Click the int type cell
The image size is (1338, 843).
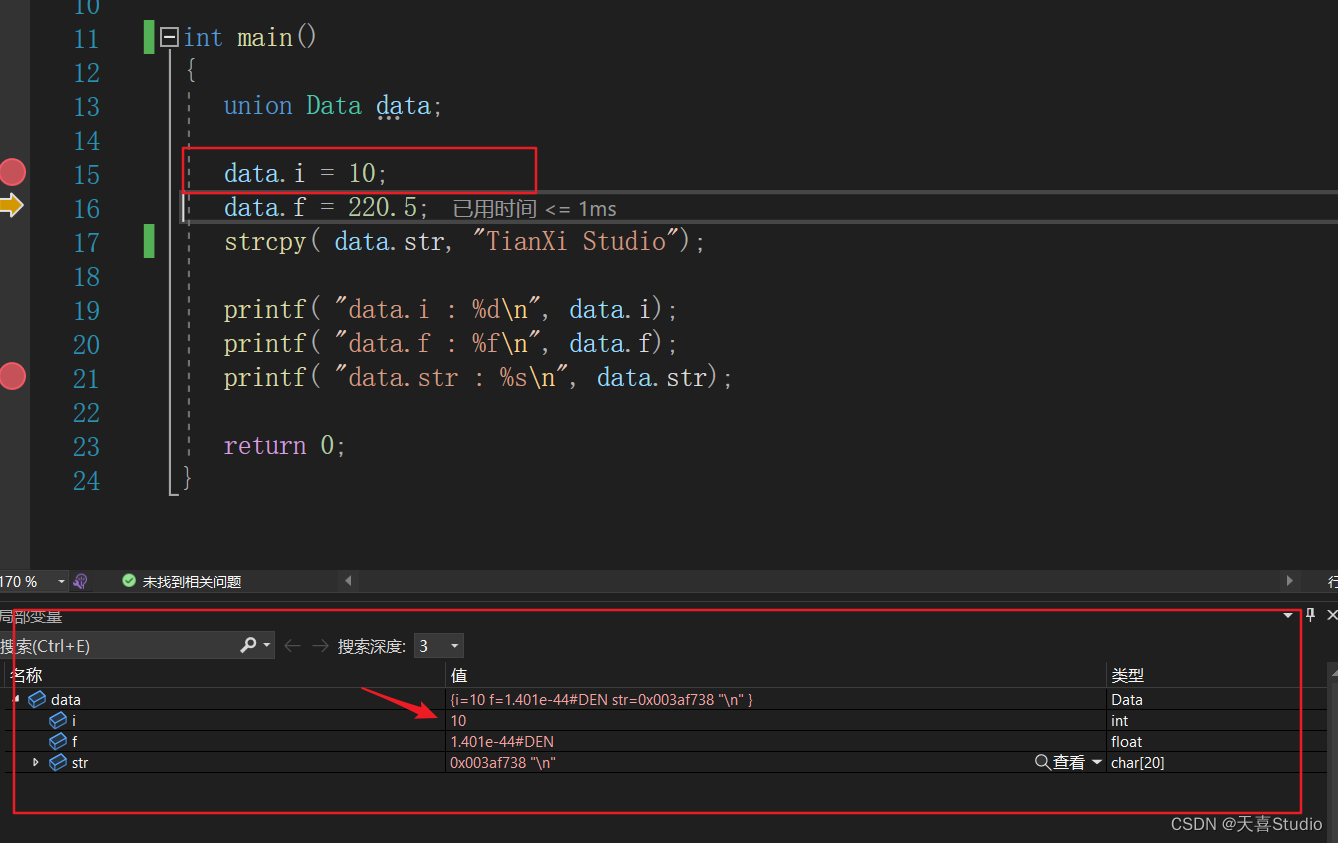click(x=1119, y=721)
